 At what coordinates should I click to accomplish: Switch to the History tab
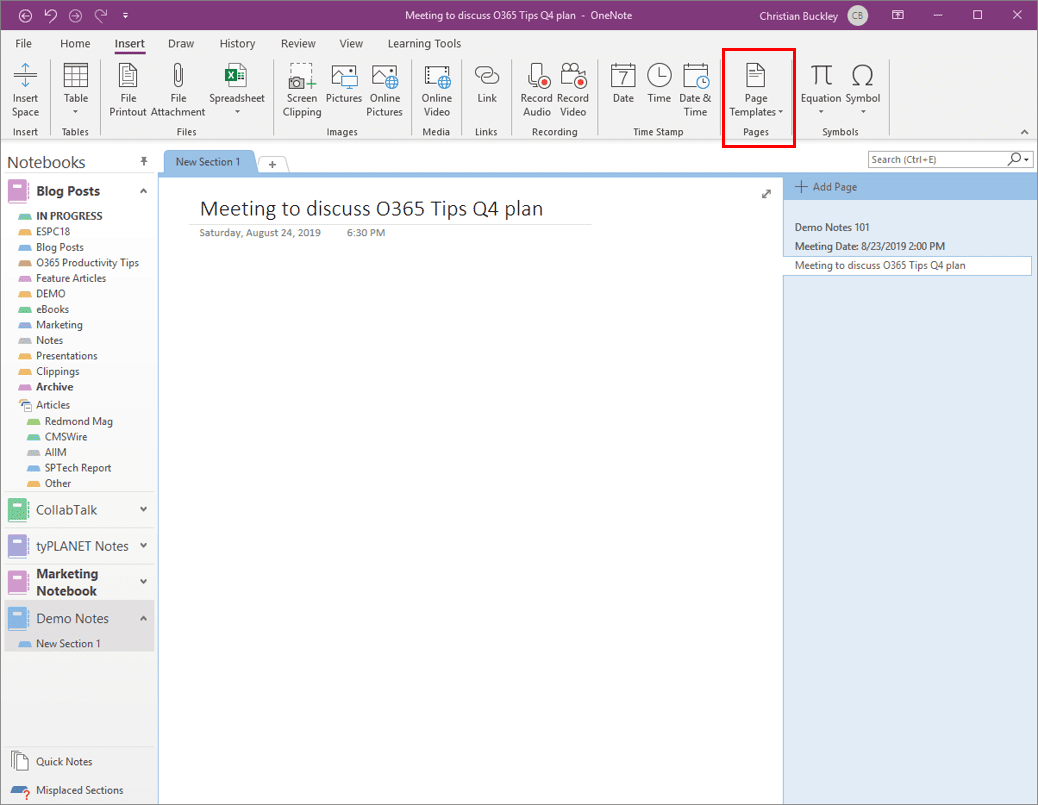[x=237, y=44]
